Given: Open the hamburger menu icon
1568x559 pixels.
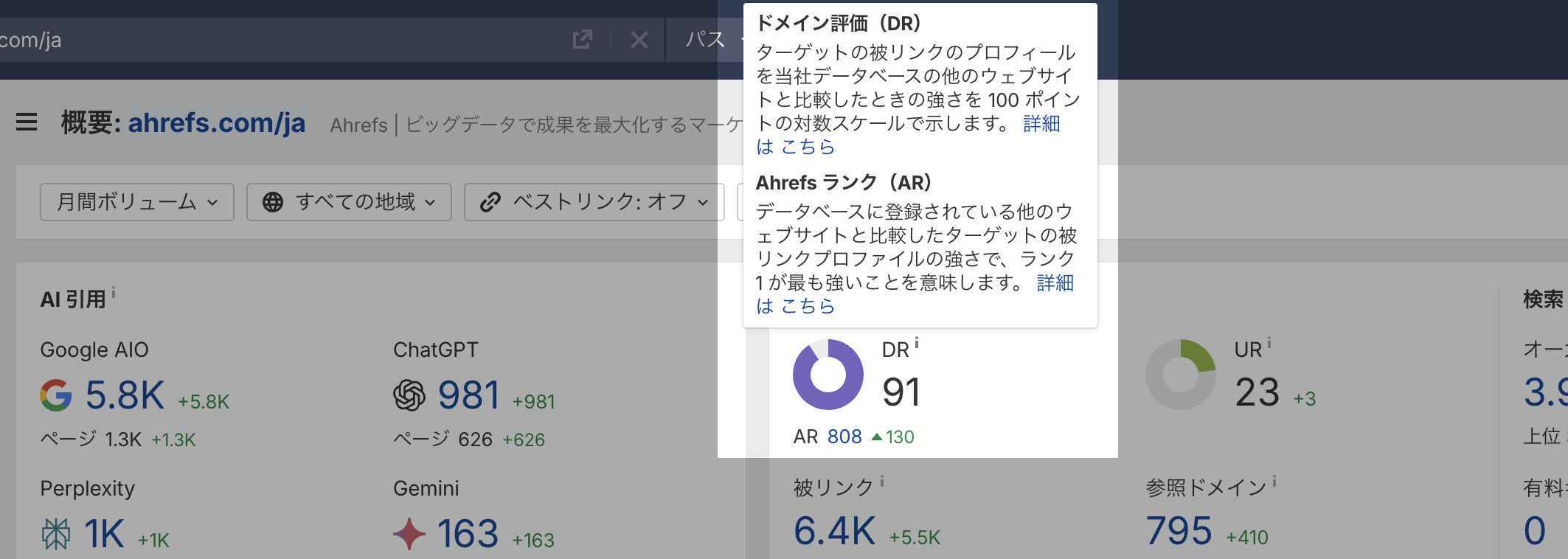Looking at the screenshot, I should [27, 122].
